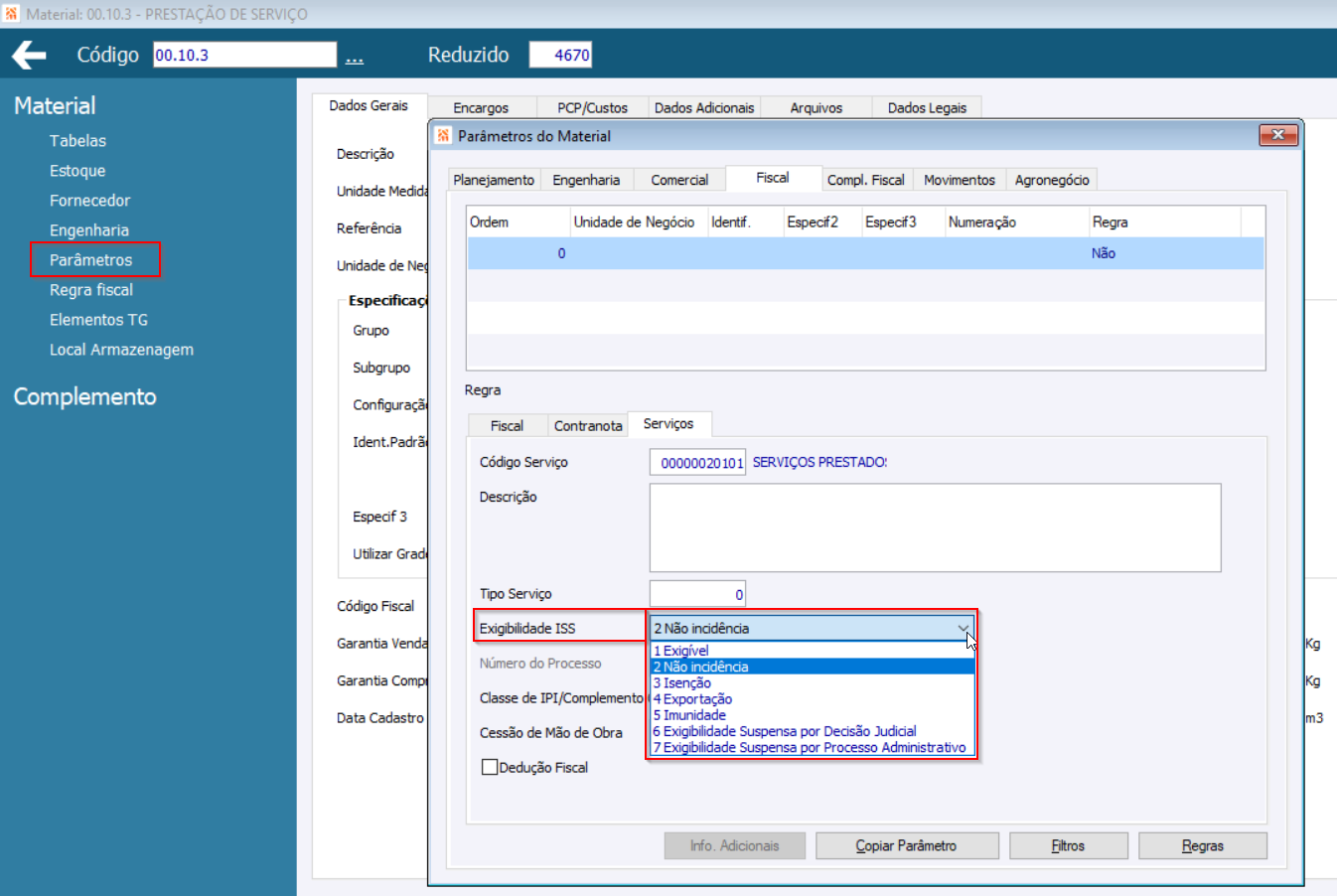Click the Filtros button
The height and width of the screenshot is (896, 1337).
(1069, 846)
